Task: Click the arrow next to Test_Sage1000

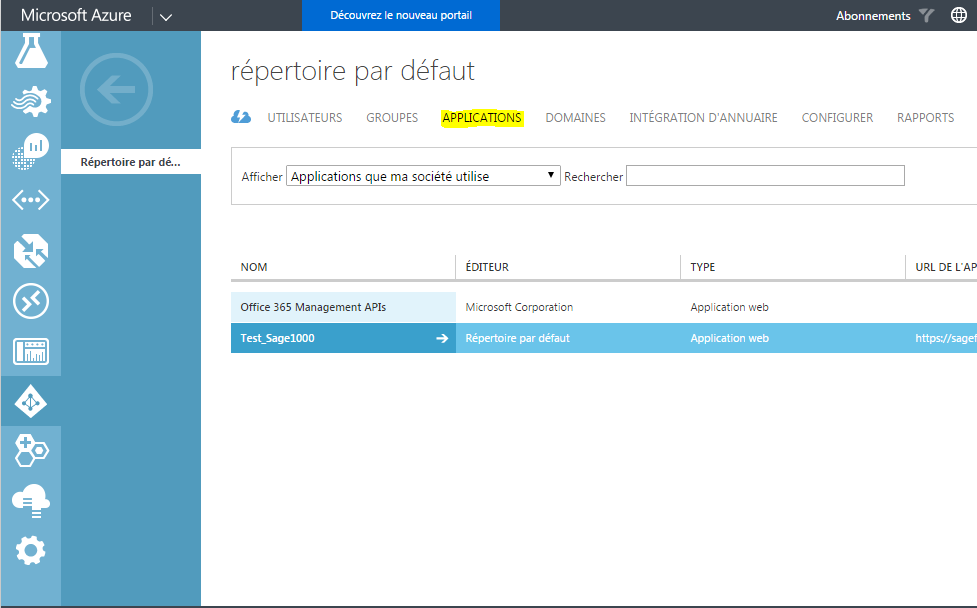Action: (x=442, y=338)
